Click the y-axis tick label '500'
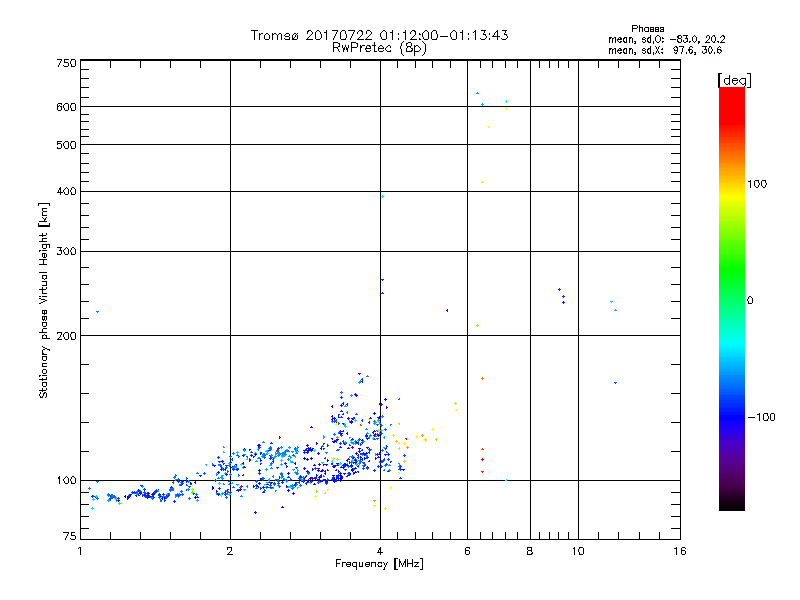Screen dimensions: 800x600 pyautogui.click(x=66, y=145)
